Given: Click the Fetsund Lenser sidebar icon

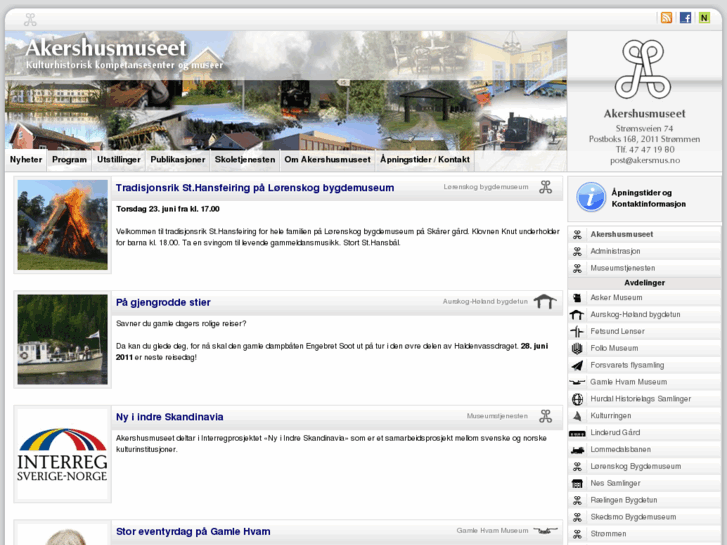Looking at the screenshot, I should (x=577, y=332).
